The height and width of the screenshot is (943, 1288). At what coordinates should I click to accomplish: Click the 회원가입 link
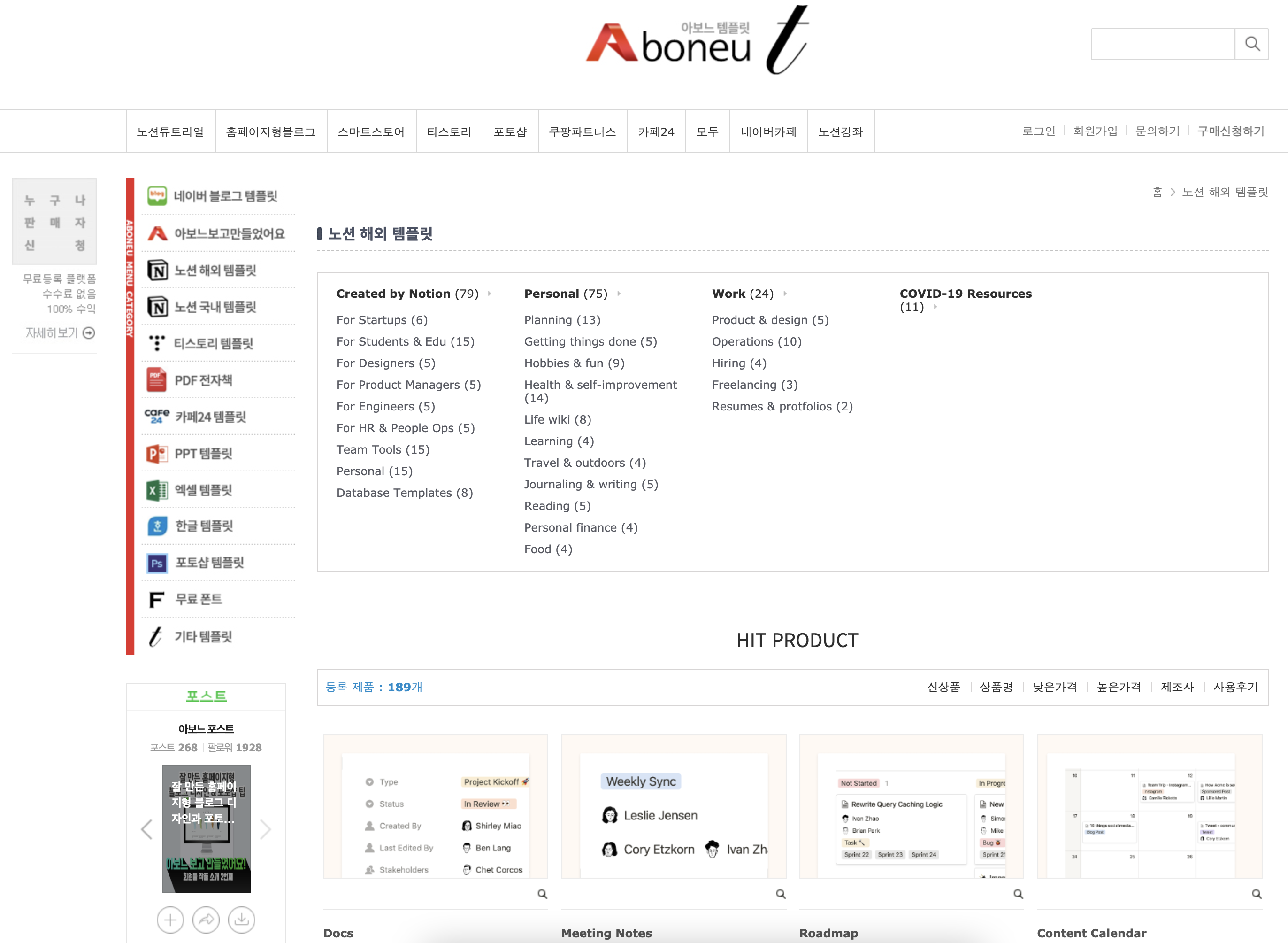(x=1095, y=131)
